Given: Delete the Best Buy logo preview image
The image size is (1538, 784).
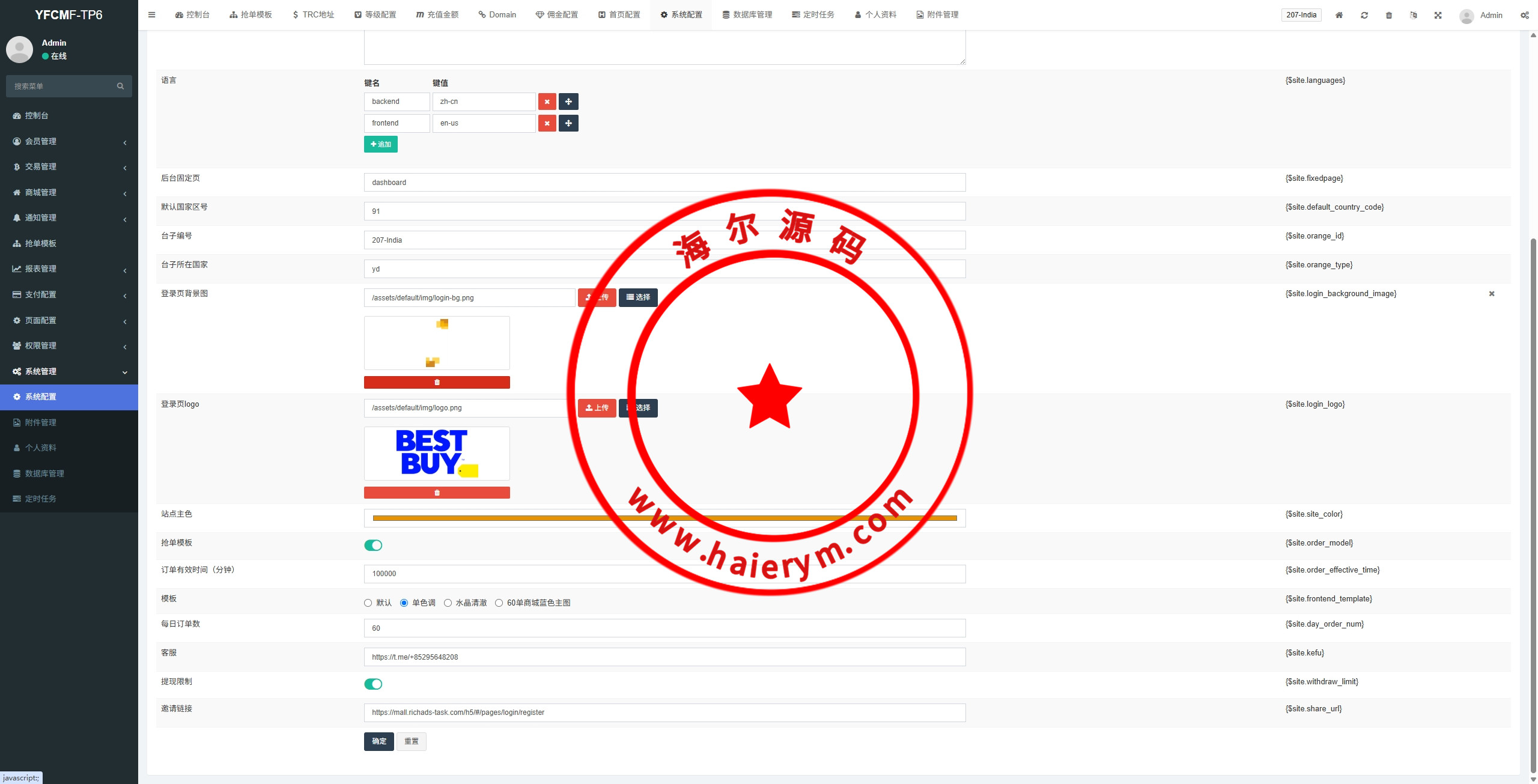Looking at the screenshot, I should 437,493.
